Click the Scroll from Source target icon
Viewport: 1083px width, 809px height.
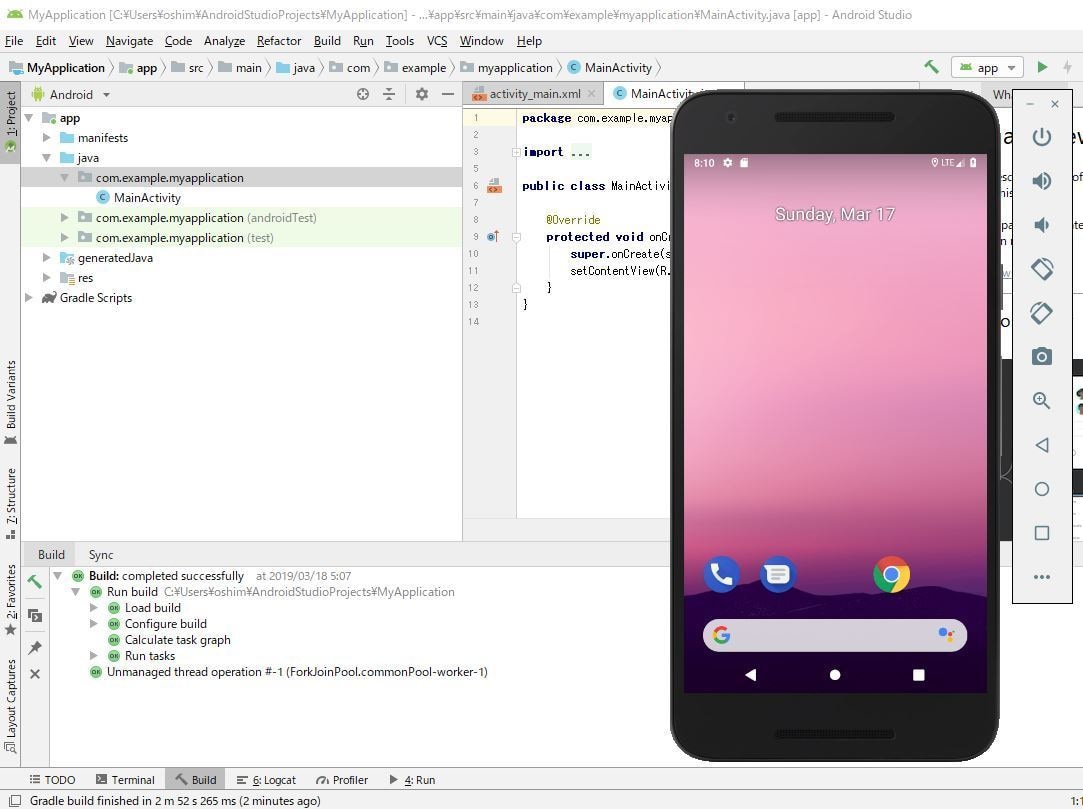(x=363, y=94)
